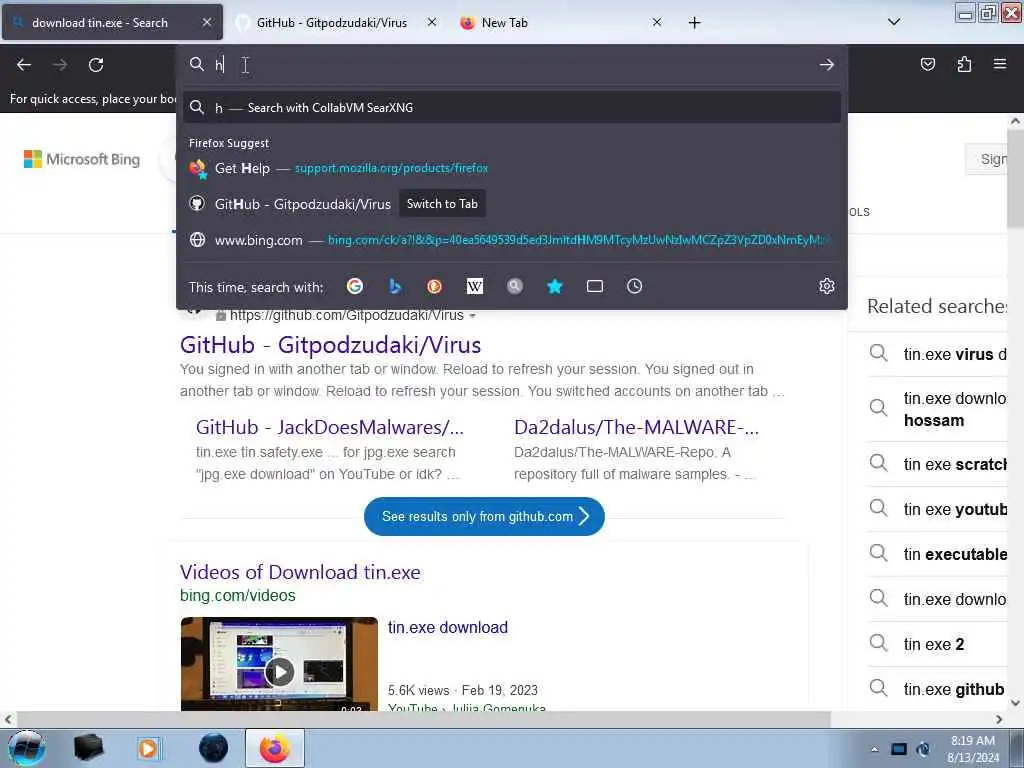Search this time with CollabVM SearXNG icon

(515, 286)
